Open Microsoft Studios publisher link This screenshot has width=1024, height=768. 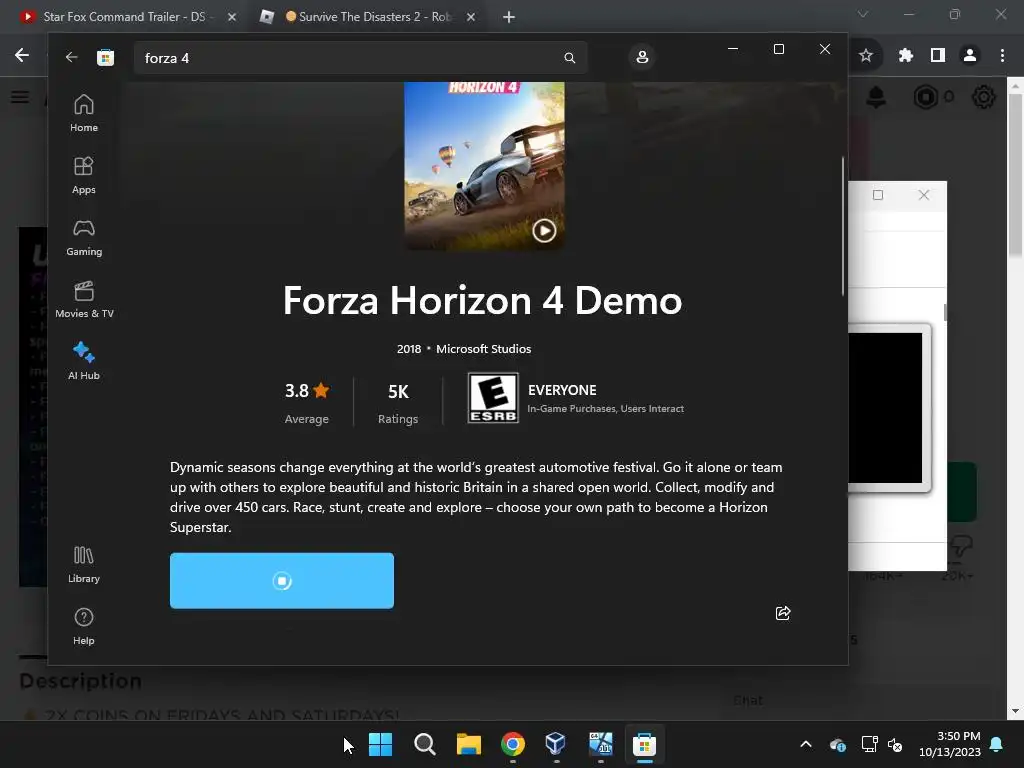pos(483,349)
